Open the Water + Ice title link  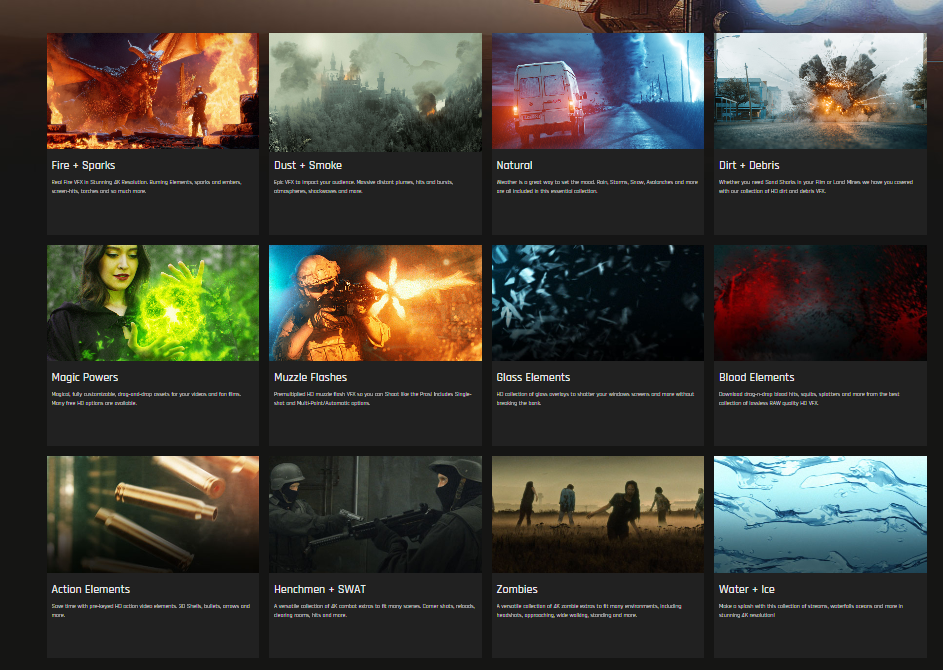746,589
